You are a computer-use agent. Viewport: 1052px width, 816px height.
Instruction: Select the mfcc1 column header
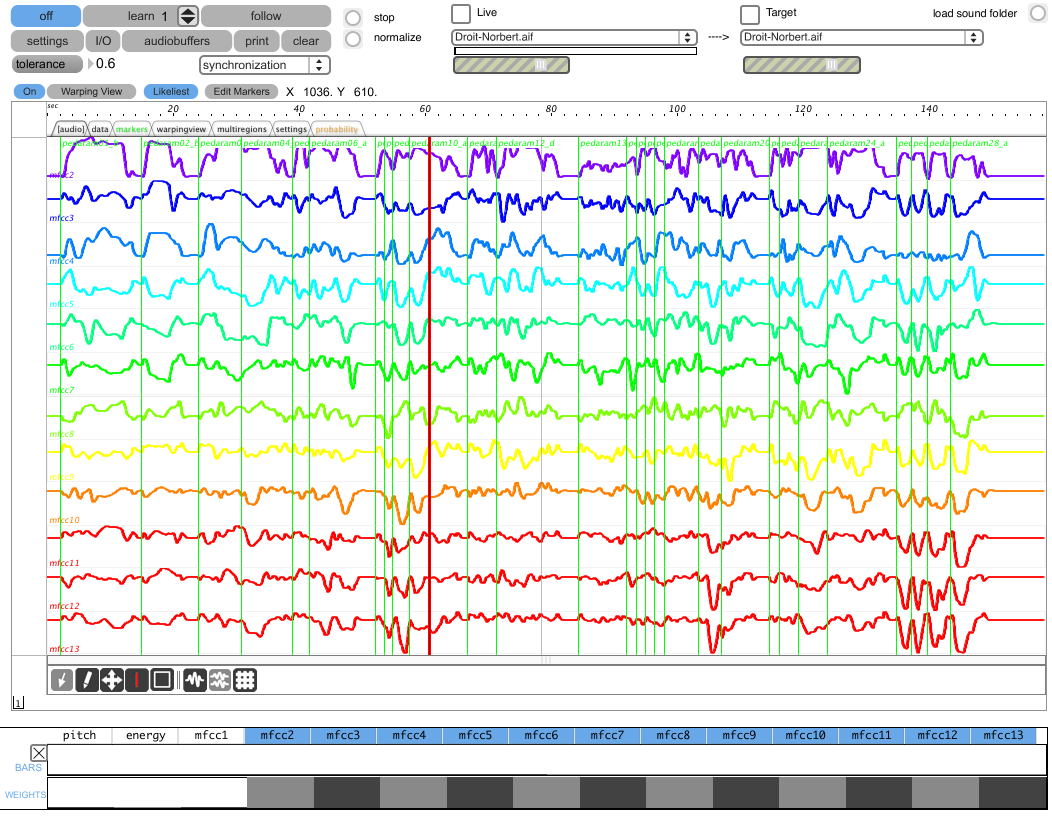pos(211,735)
